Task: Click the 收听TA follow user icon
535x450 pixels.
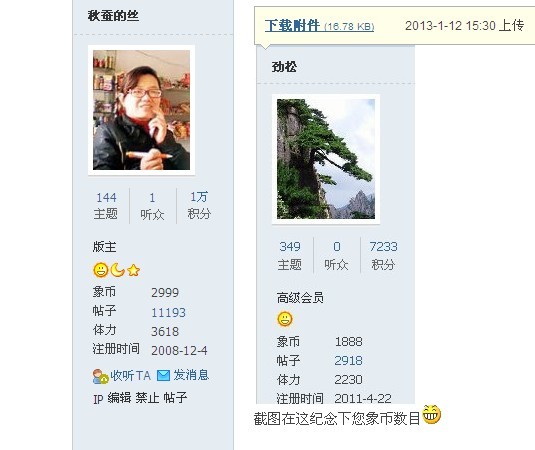Action: 100,376
